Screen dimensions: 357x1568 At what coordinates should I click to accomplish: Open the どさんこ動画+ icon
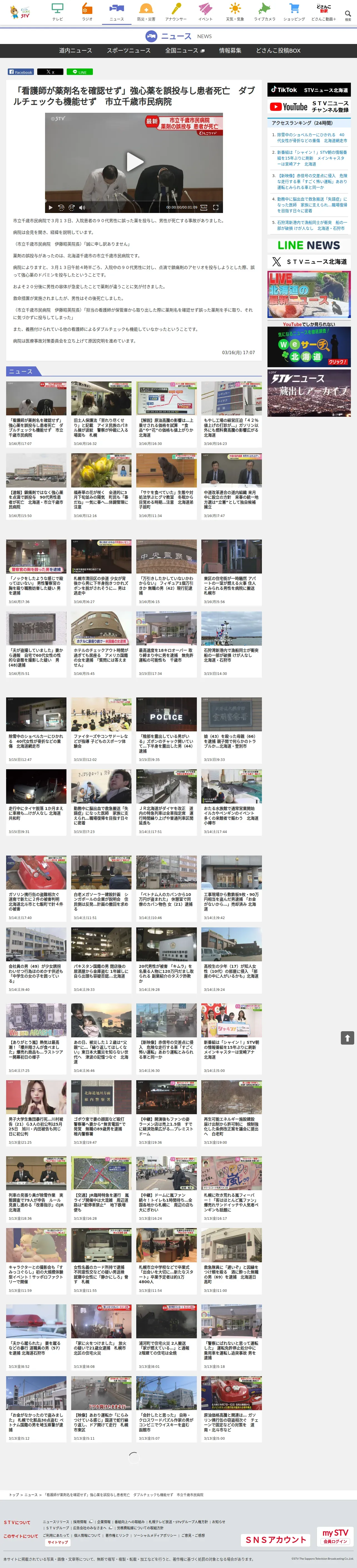(324, 11)
